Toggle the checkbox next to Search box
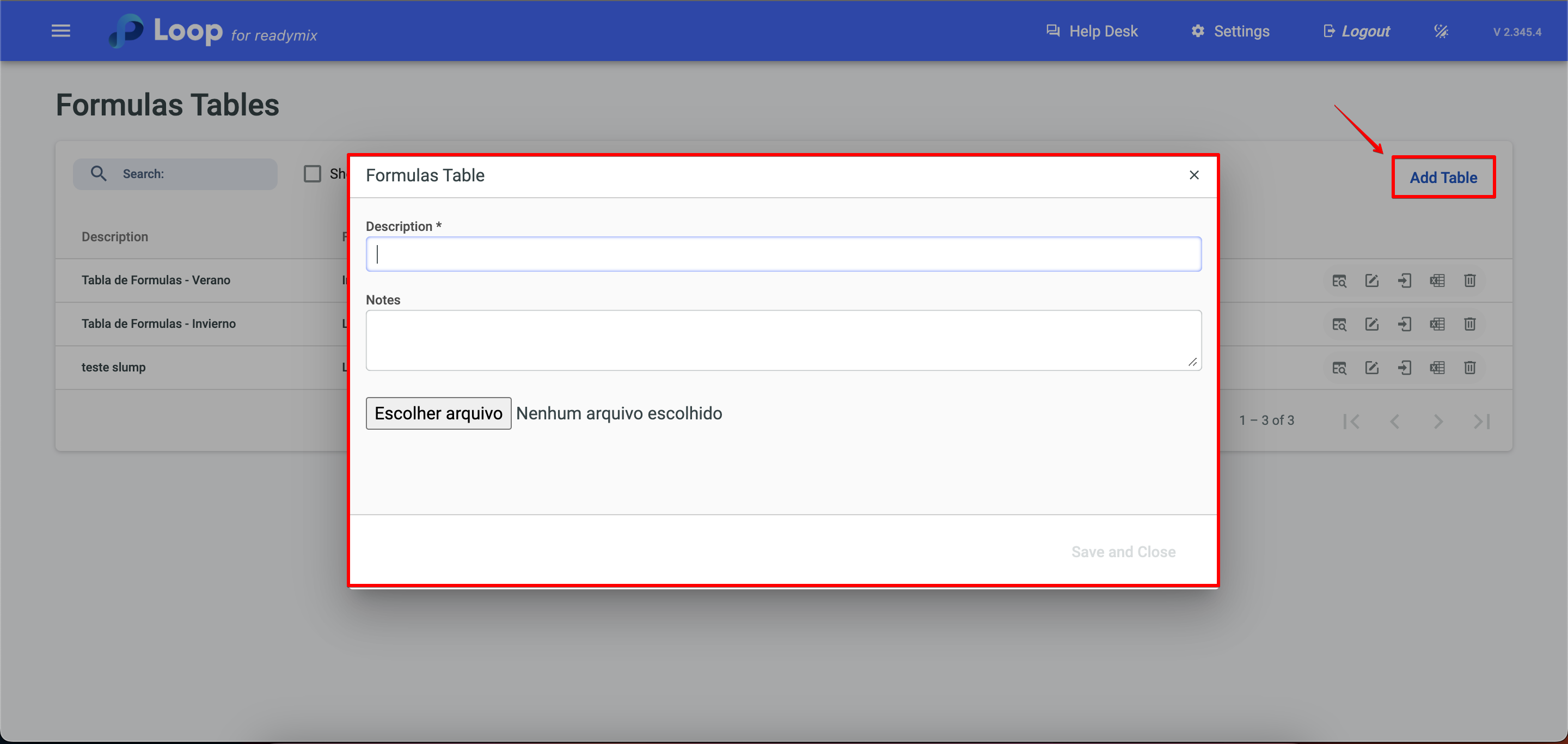Image resolution: width=1568 pixels, height=744 pixels. (313, 174)
